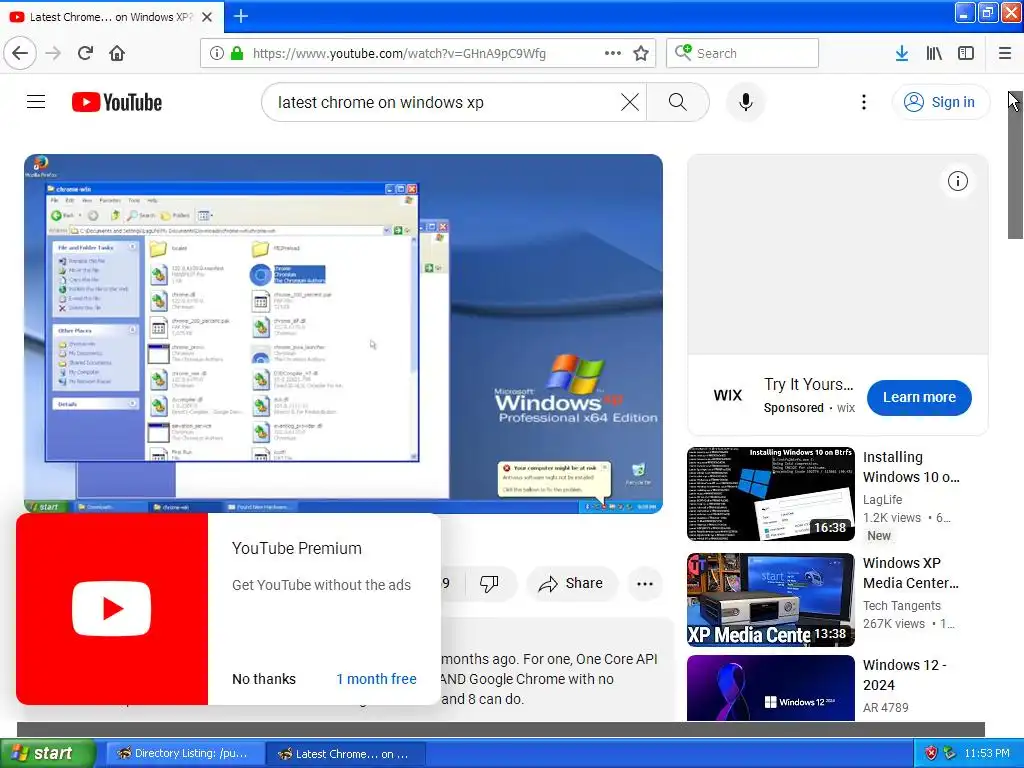The width and height of the screenshot is (1024, 768).
Task: Open Windows 12 - 2024 video title
Action: click(x=904, y=675)
